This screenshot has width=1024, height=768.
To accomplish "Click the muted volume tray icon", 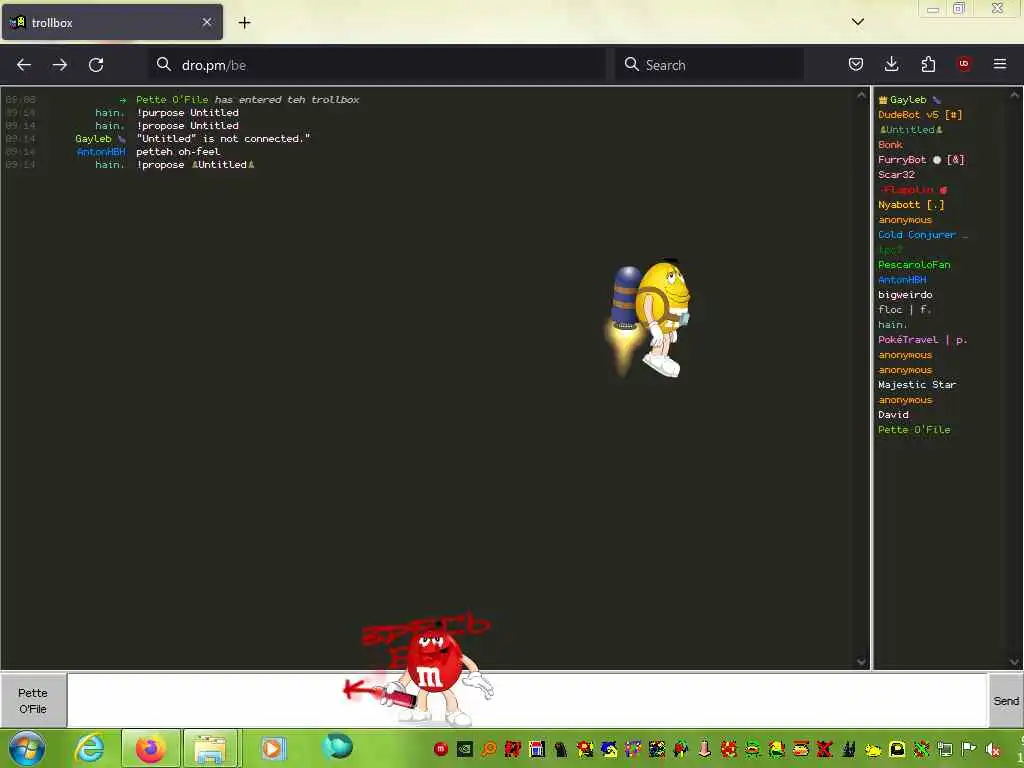I will tap(993, 750).
